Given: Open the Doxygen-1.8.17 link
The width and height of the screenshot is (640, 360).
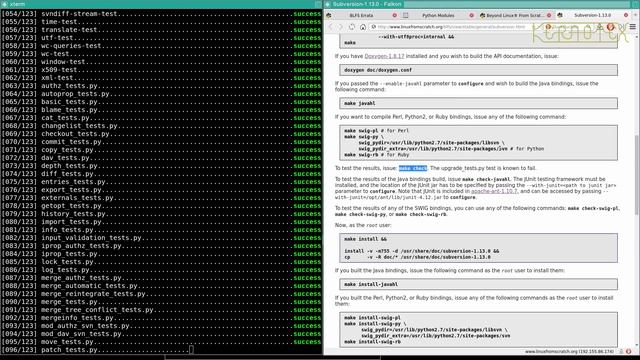Looking at the screenshot, I should [x=384, y=56].
